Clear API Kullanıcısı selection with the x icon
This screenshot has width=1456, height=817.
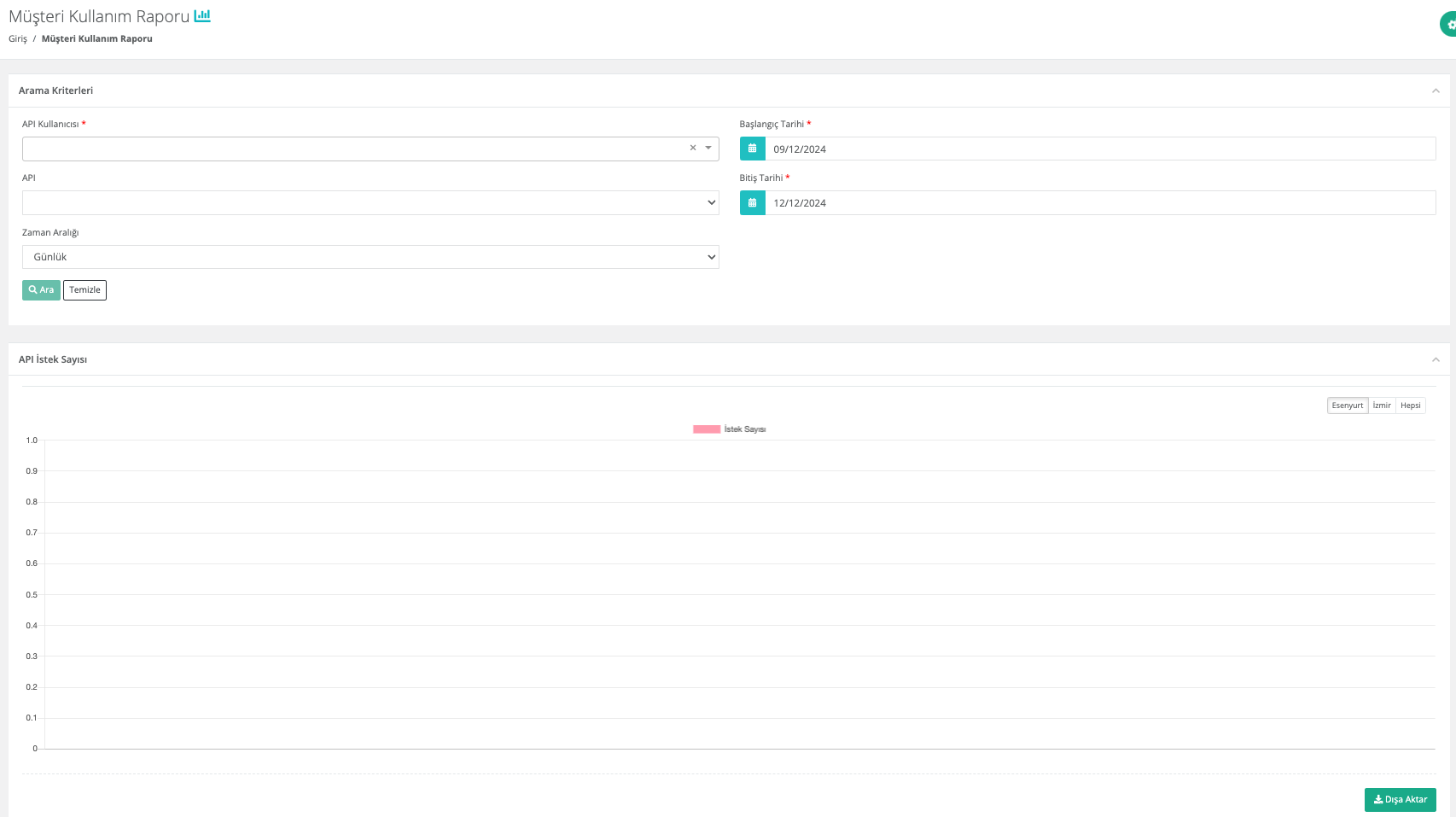(693, 148)
